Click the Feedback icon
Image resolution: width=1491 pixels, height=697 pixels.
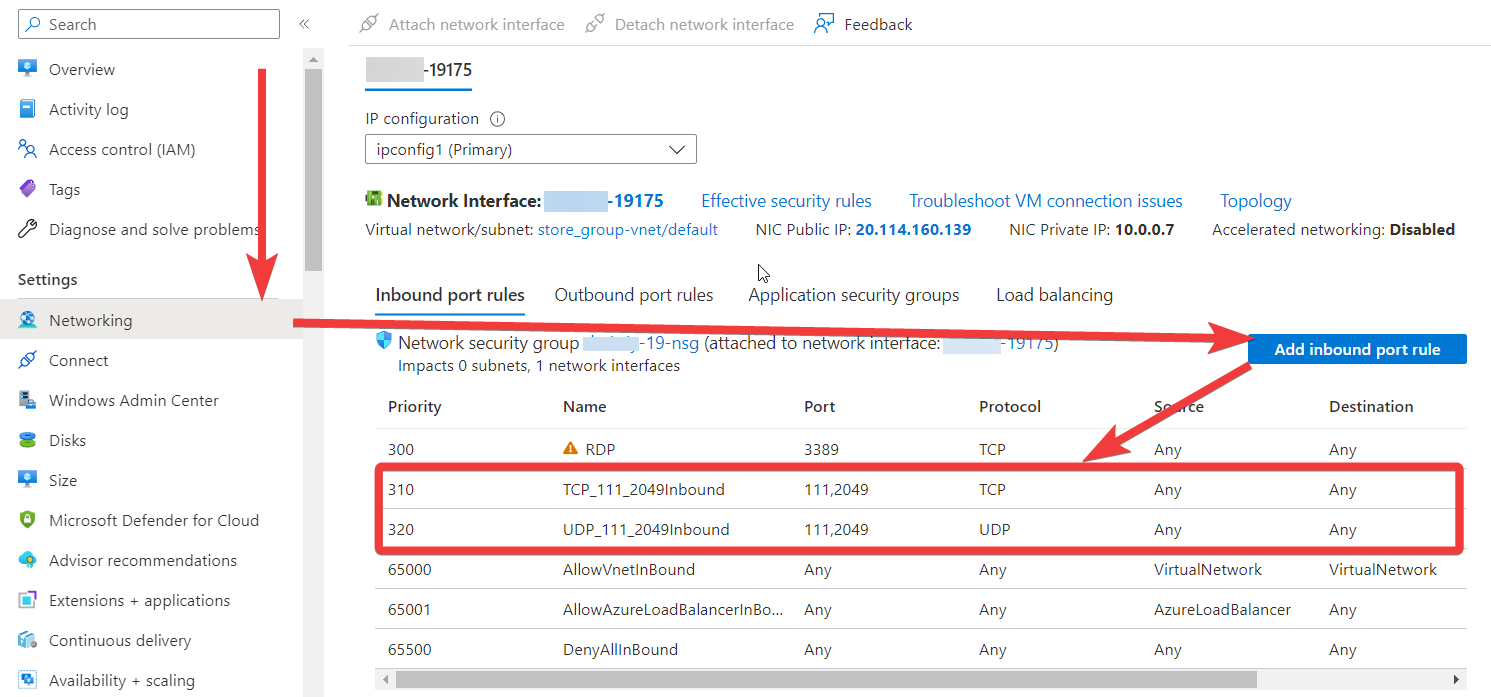[x=824, y=24]
